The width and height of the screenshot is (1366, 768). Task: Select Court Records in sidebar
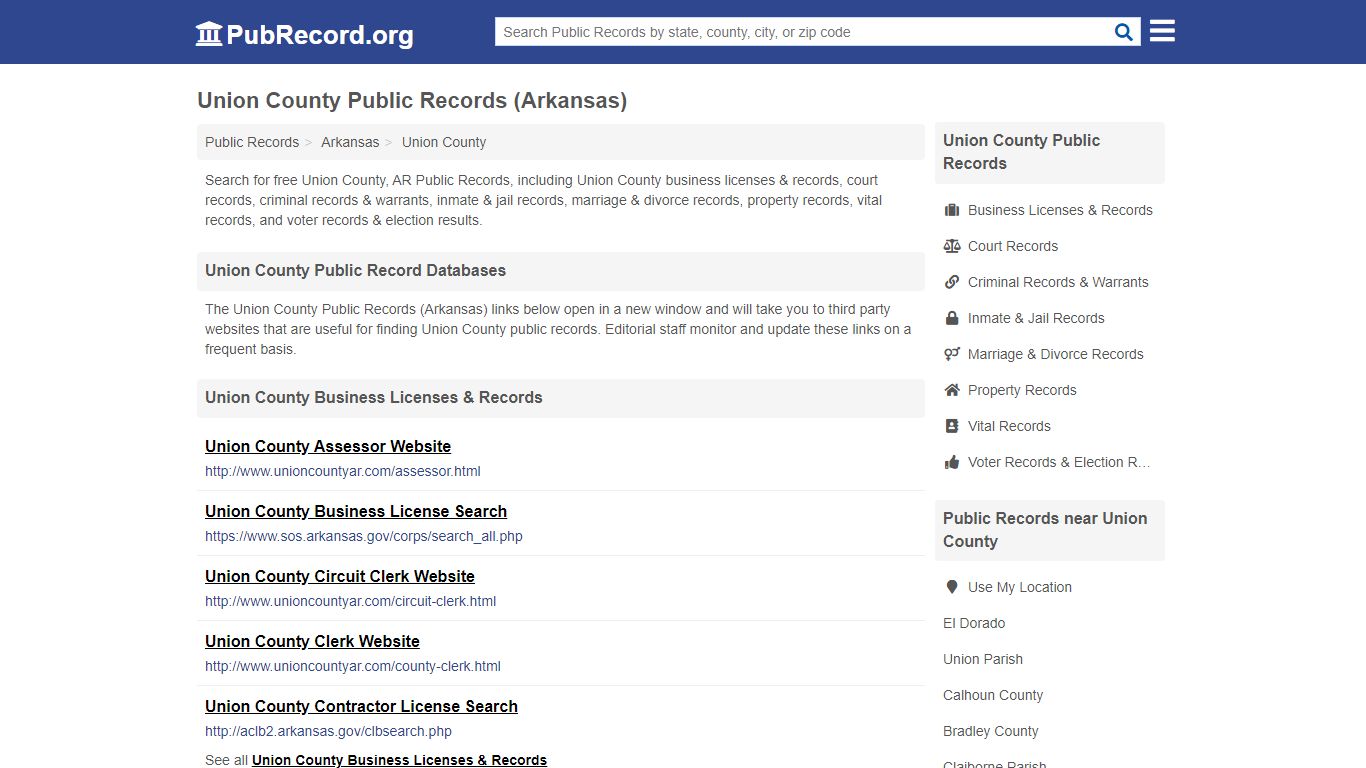[1013, 246]
